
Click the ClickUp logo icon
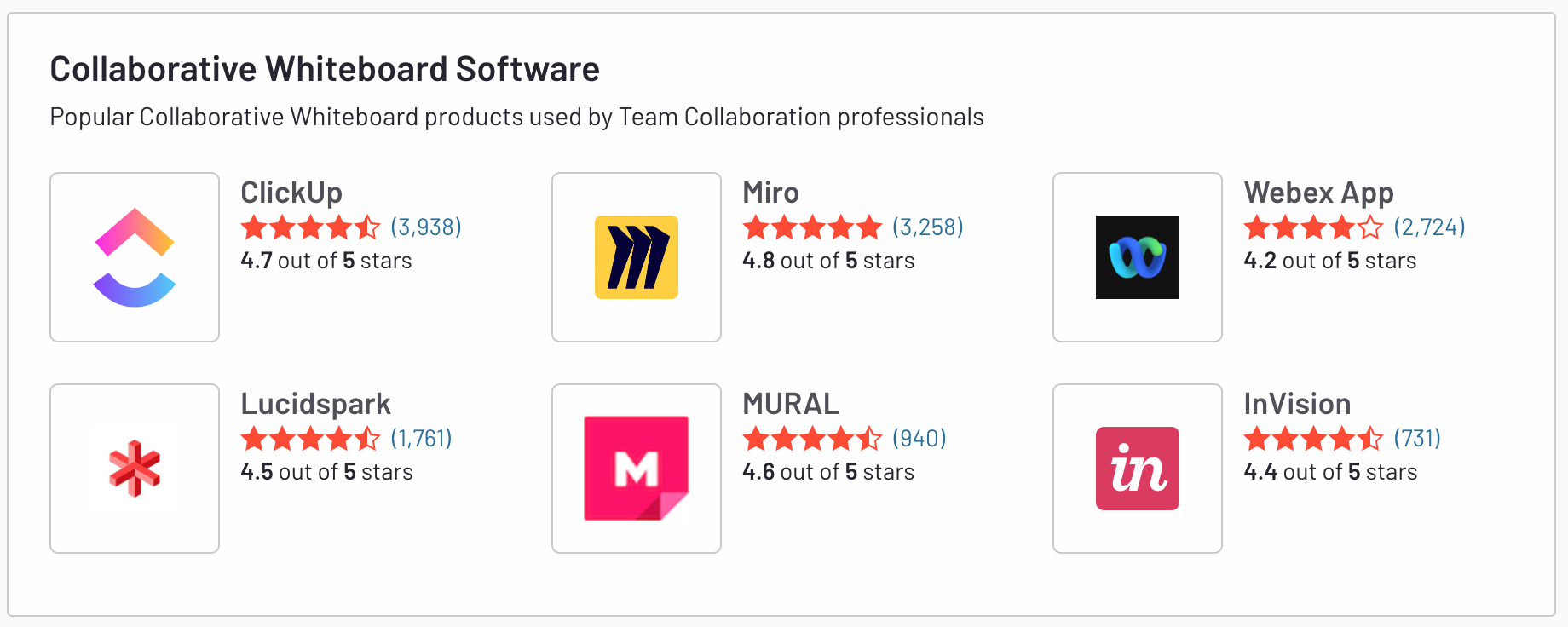[x=135, y=257]
